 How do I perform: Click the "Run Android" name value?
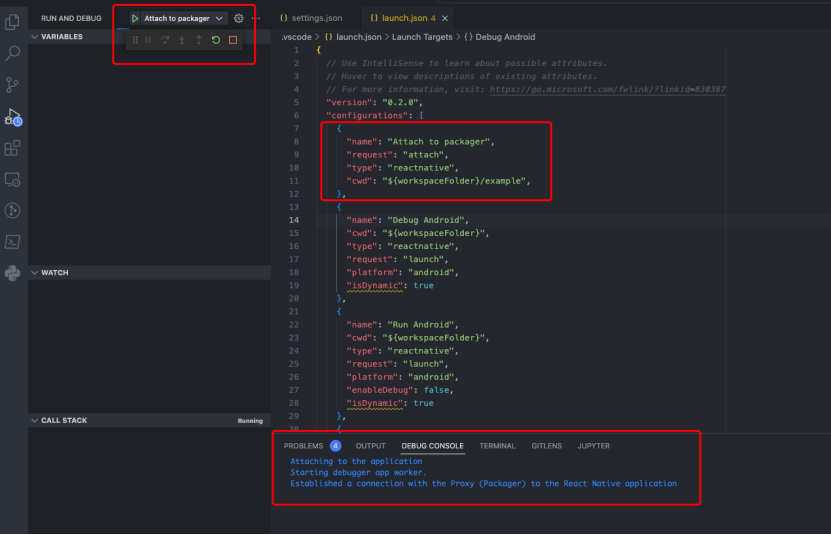(x=420, y=324)
